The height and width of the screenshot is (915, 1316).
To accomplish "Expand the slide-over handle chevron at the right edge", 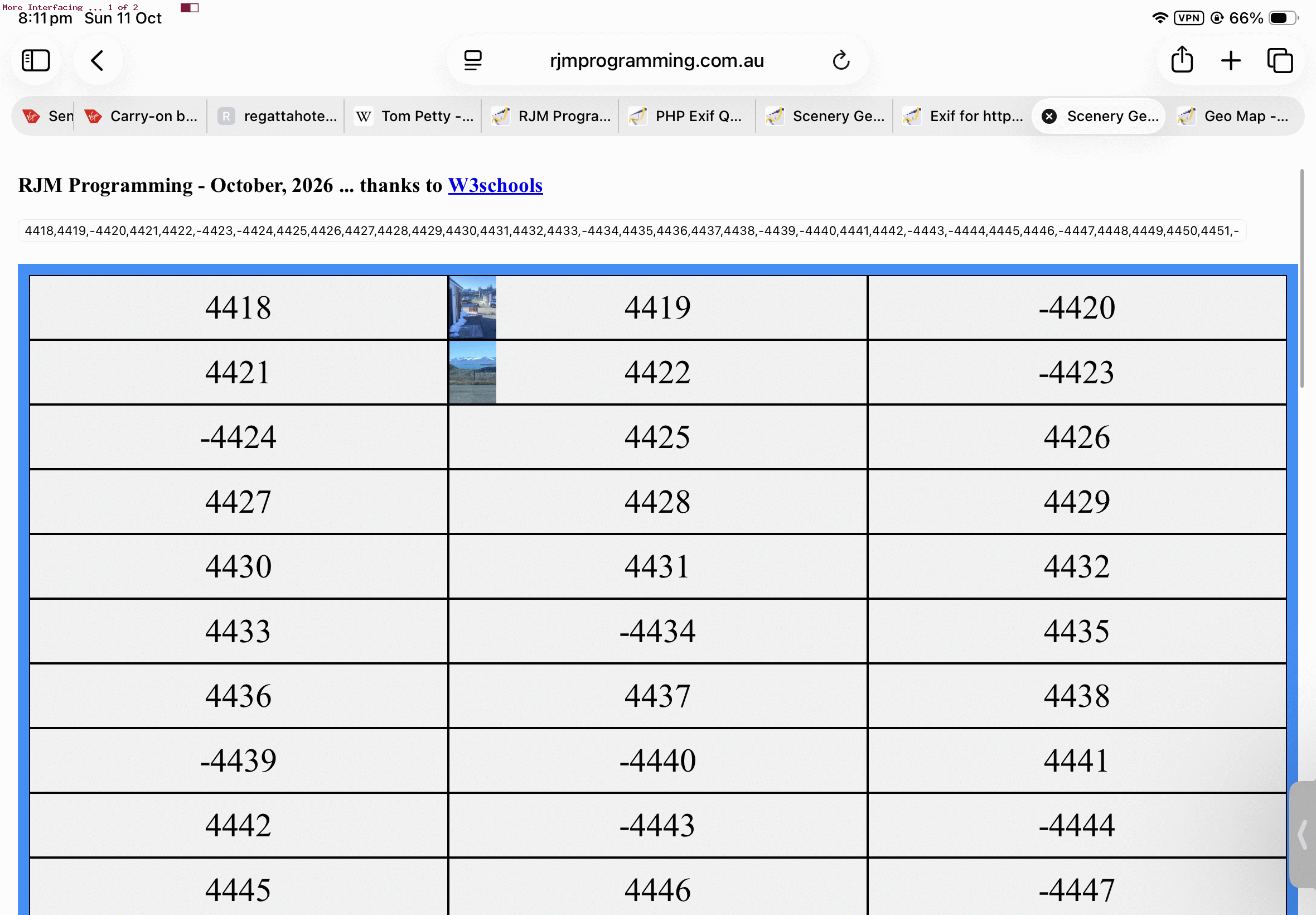I will coord(1303,834).
